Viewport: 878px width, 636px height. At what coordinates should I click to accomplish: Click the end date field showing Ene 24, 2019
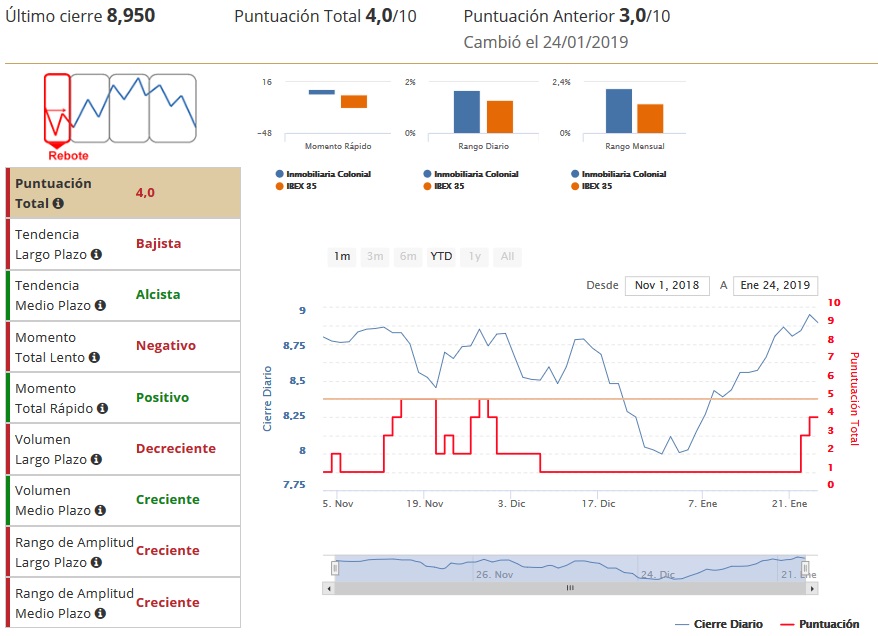coord(775,286)
